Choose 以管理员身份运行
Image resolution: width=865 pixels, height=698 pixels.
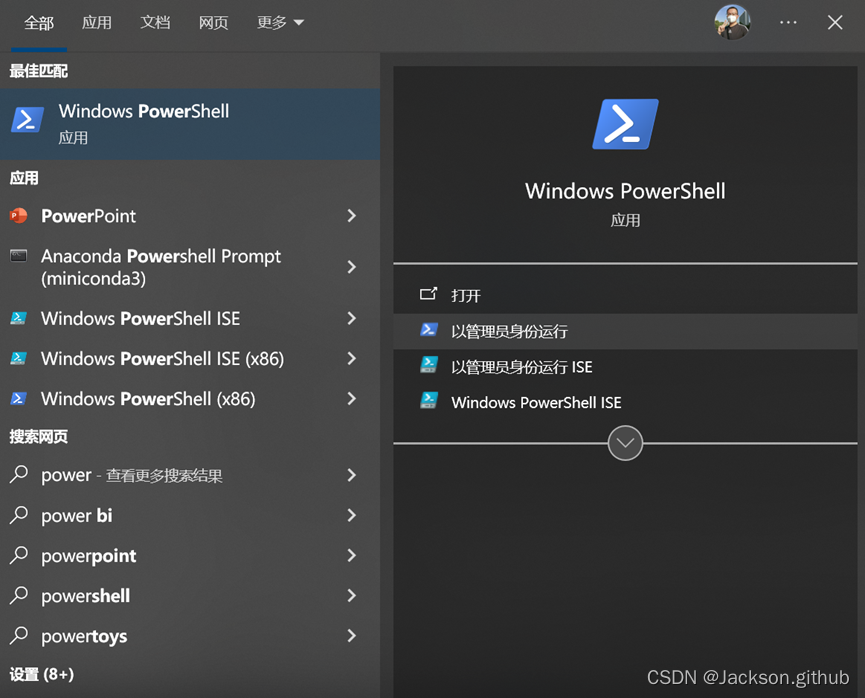(x=625, y=331)
